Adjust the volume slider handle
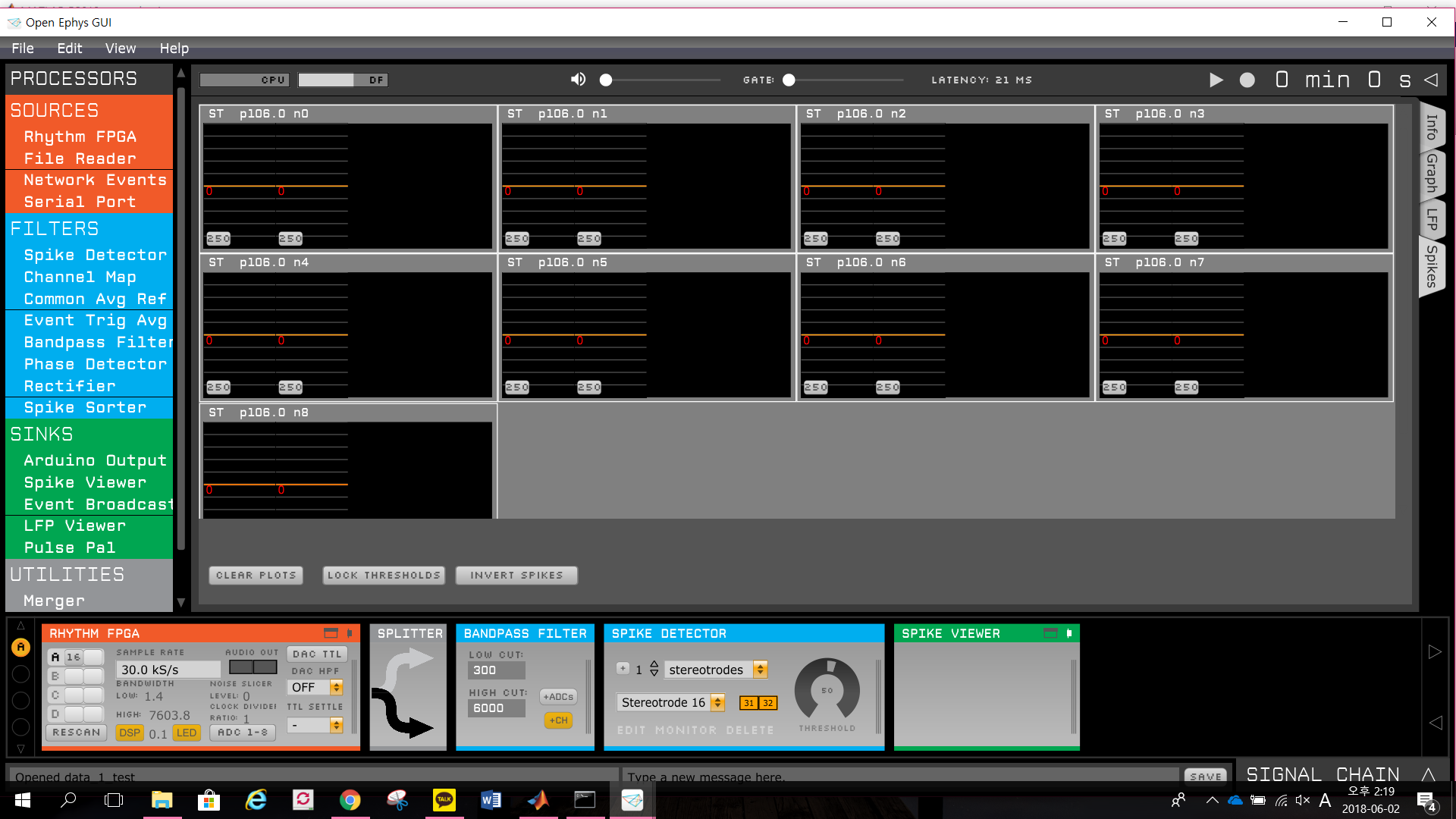Viewport: 1456px width, 819px height. coord(605,80)
